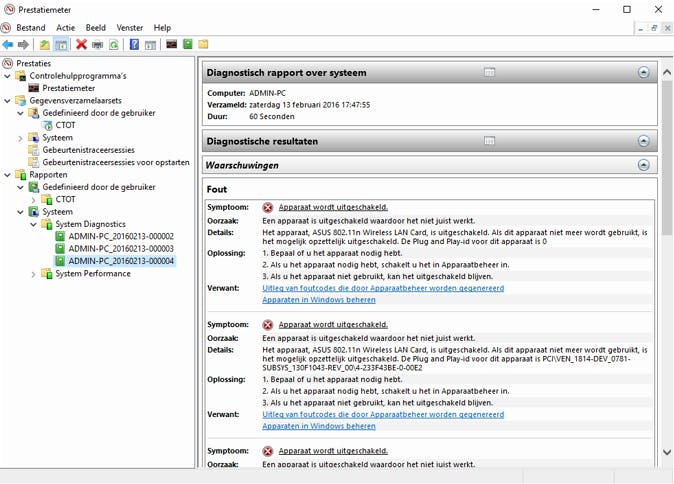Open second Uitleg van foutcodes link
The width and height of the screenshot is (674, 484).
[383, 414]
